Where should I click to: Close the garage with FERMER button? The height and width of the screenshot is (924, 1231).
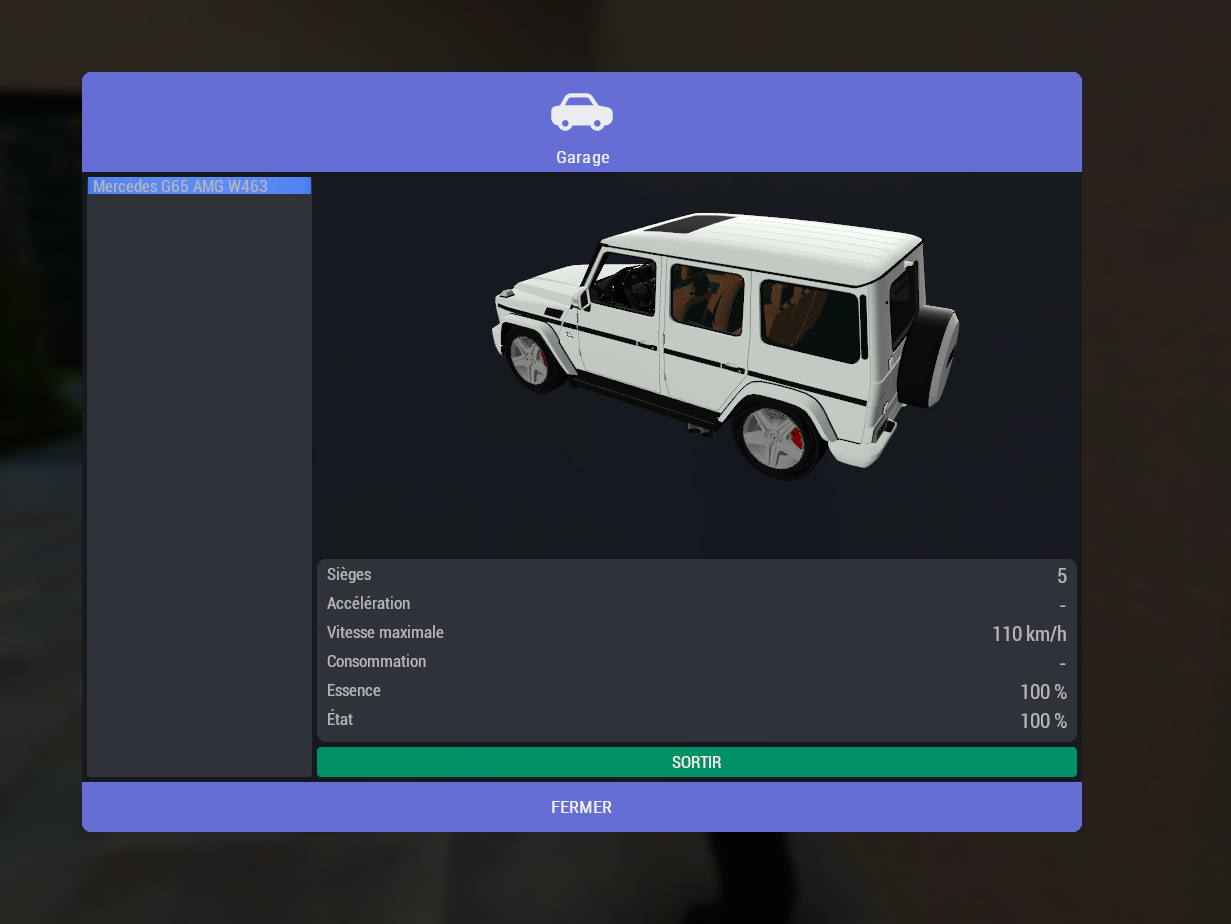pos(582,807)
